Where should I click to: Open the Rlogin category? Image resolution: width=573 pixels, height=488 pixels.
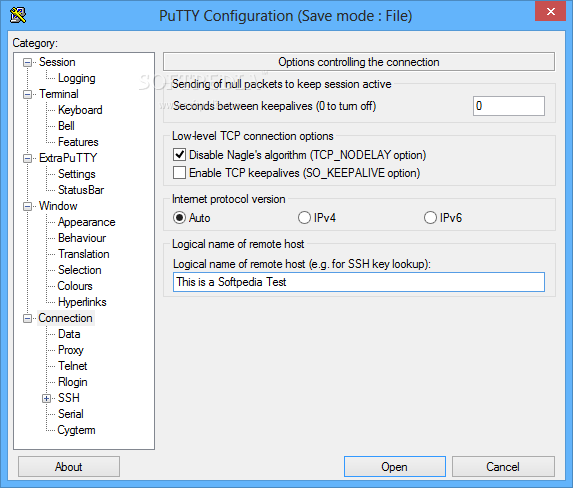[x=73, y=382]
